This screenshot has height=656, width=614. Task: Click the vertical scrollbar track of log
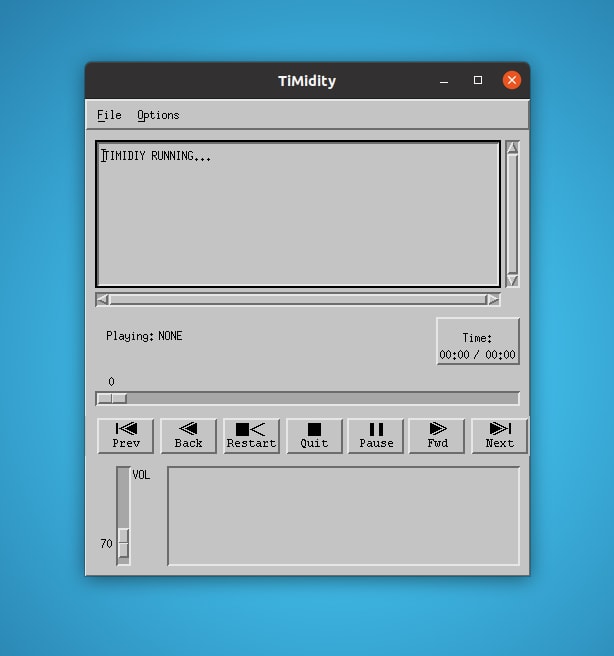coord(512,214)
